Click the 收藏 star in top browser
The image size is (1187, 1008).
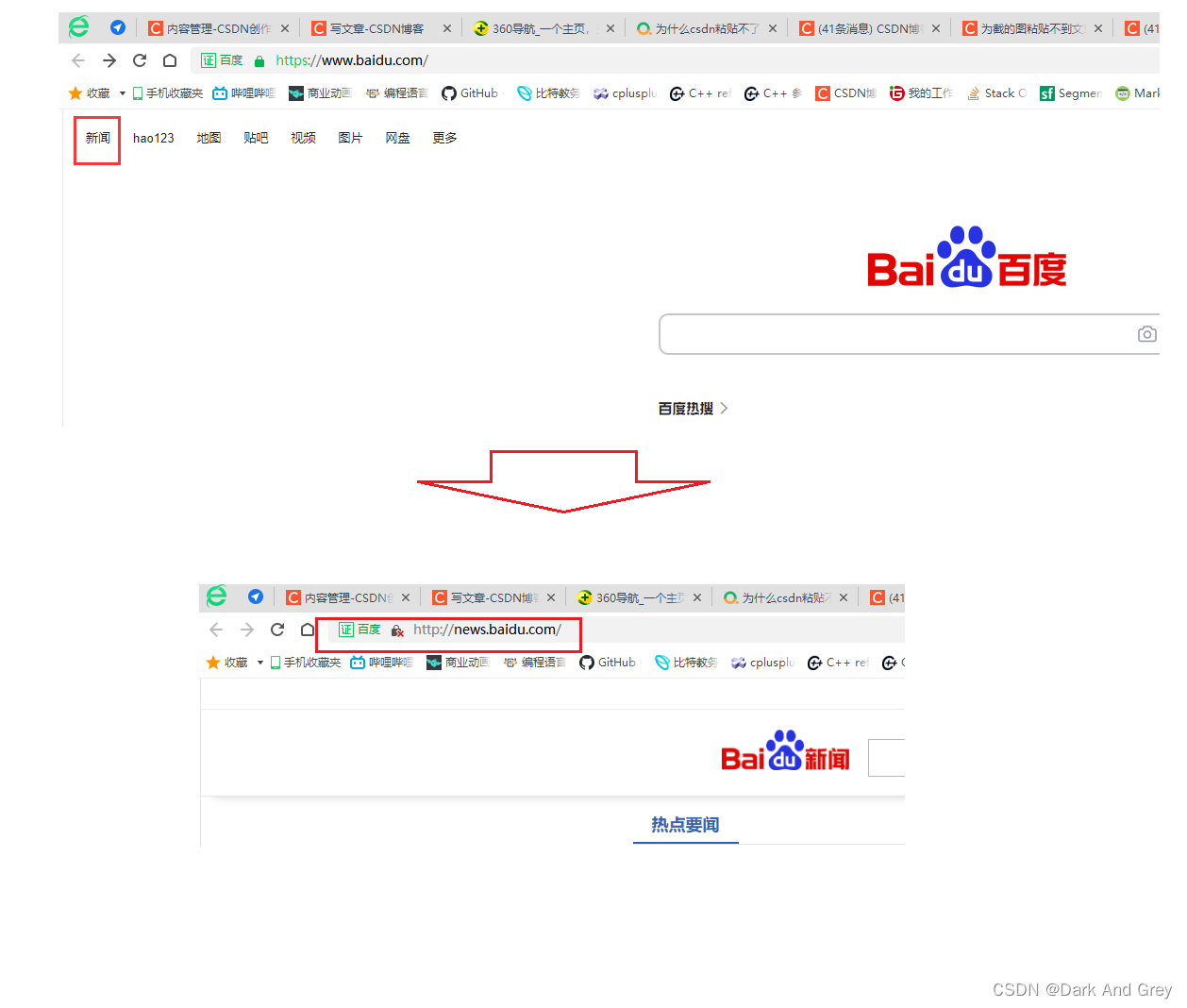click(x=75, y=93)
